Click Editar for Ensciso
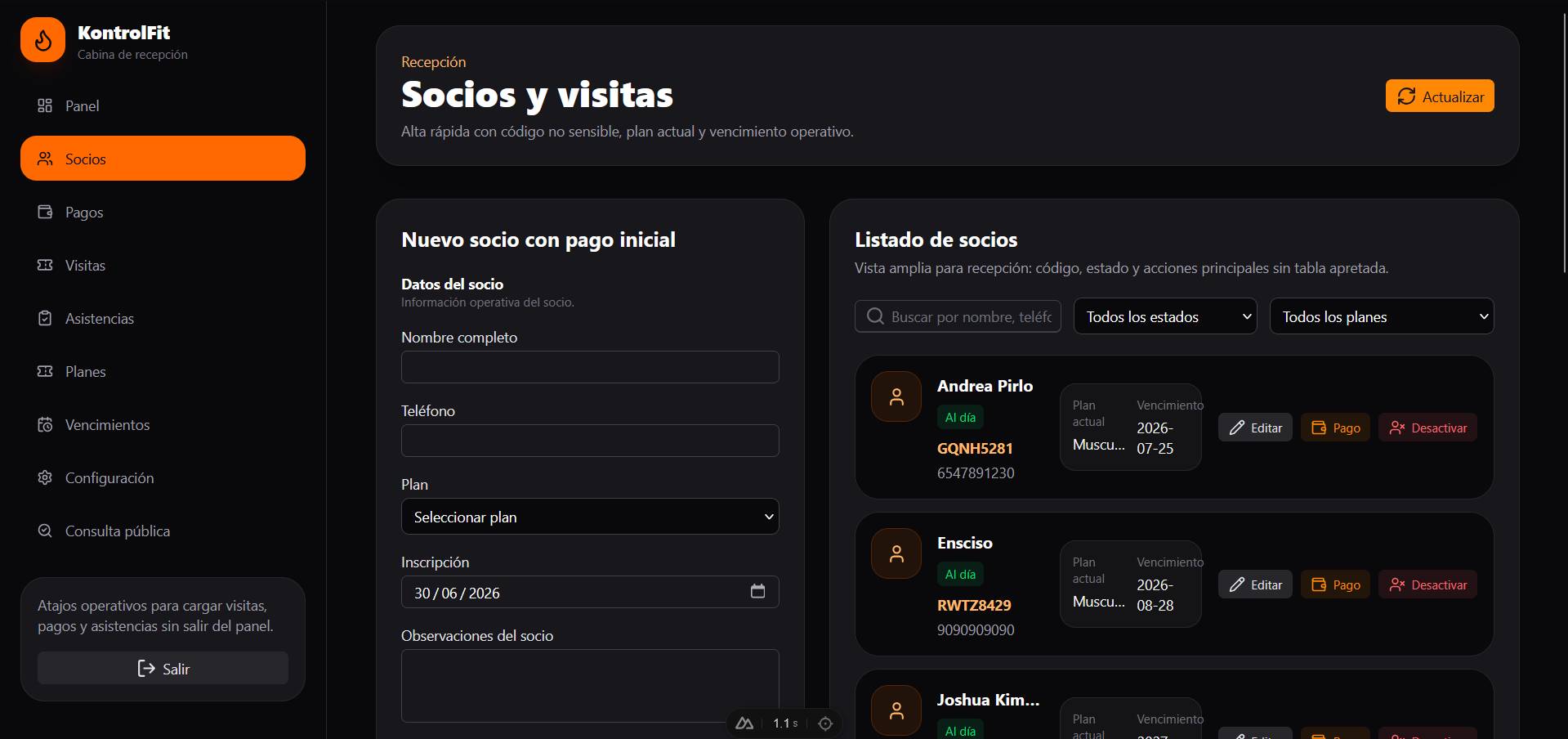The image size is (1568, 739). tap(1255, 584)
